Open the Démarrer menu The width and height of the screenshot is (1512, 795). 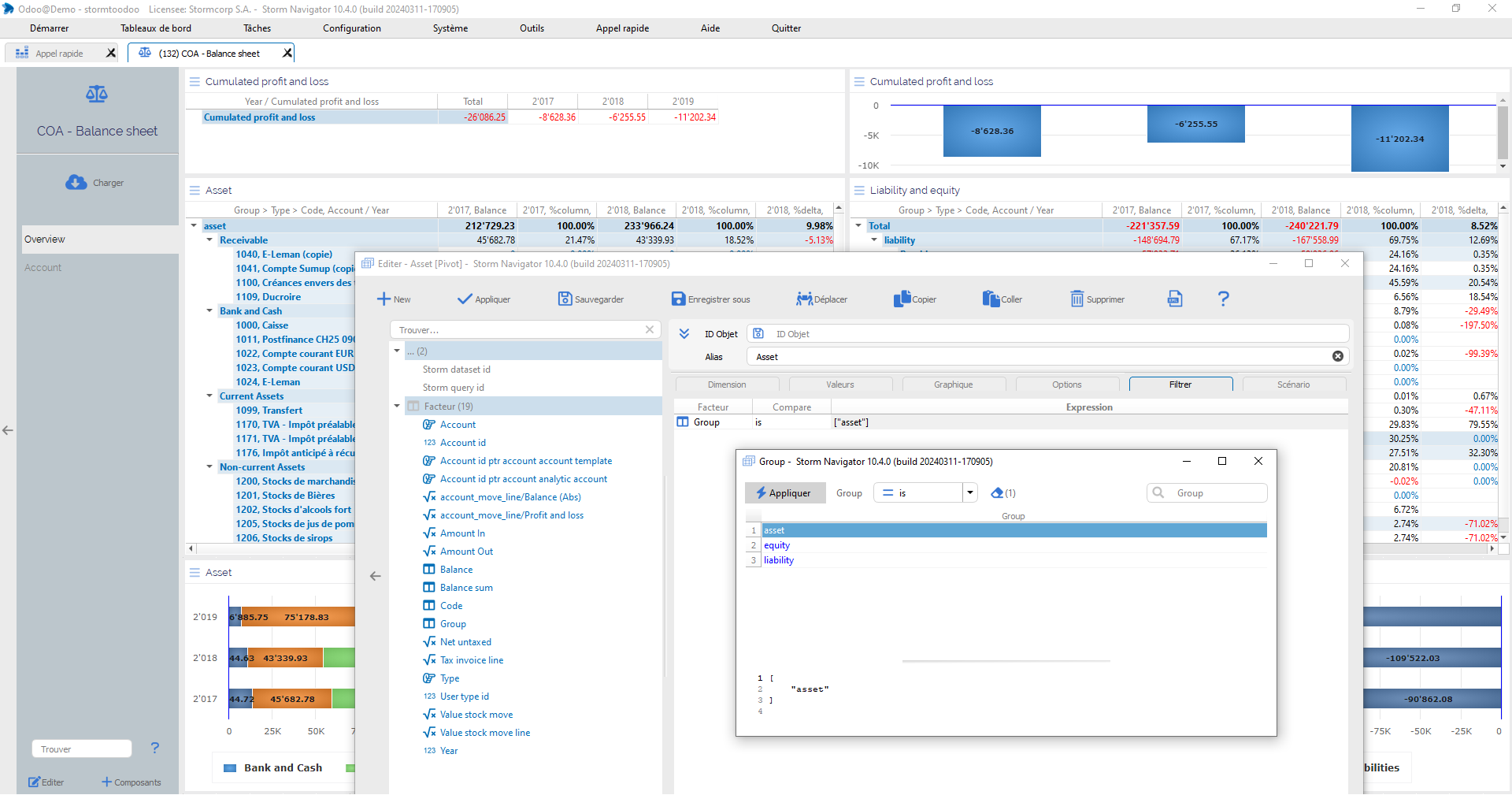coord(49,28)
